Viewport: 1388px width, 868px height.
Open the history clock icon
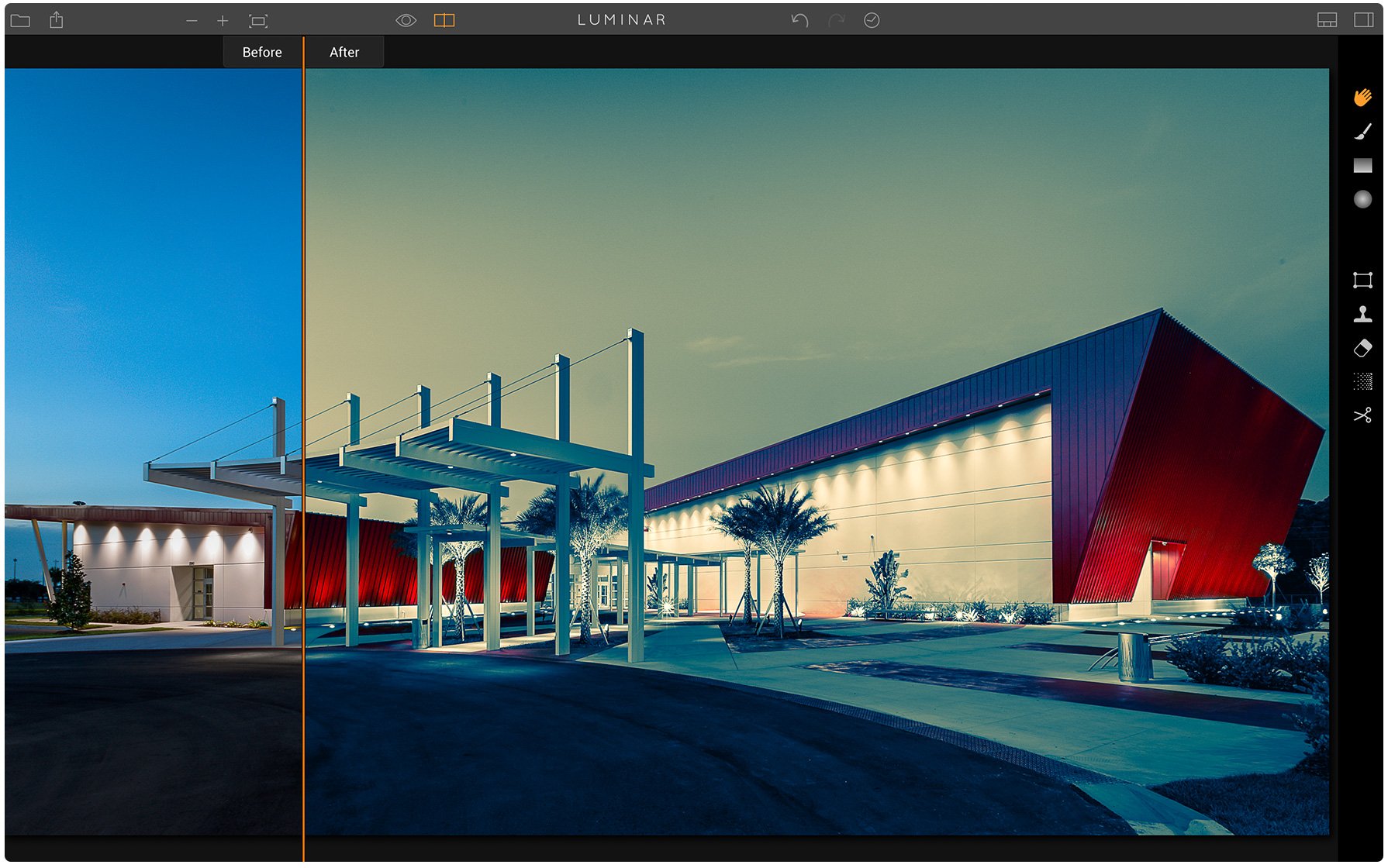872,20
